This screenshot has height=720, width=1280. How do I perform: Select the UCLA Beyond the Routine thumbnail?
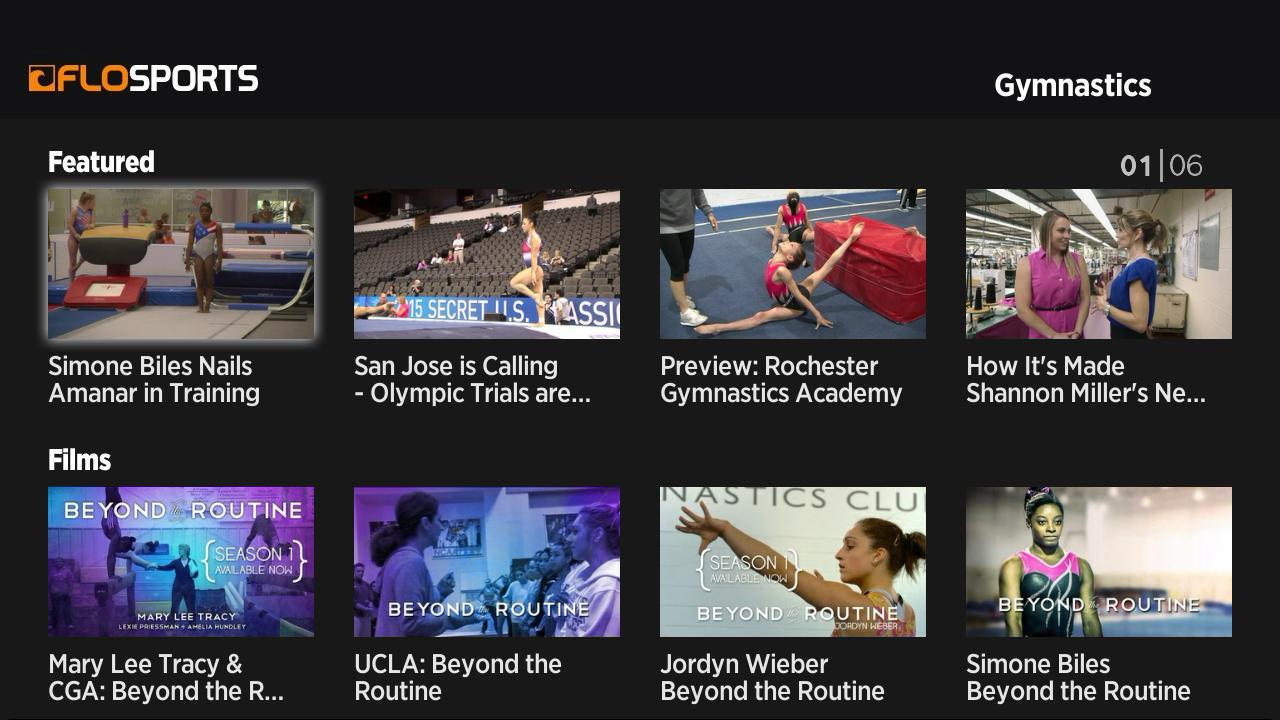click(487, 562)
